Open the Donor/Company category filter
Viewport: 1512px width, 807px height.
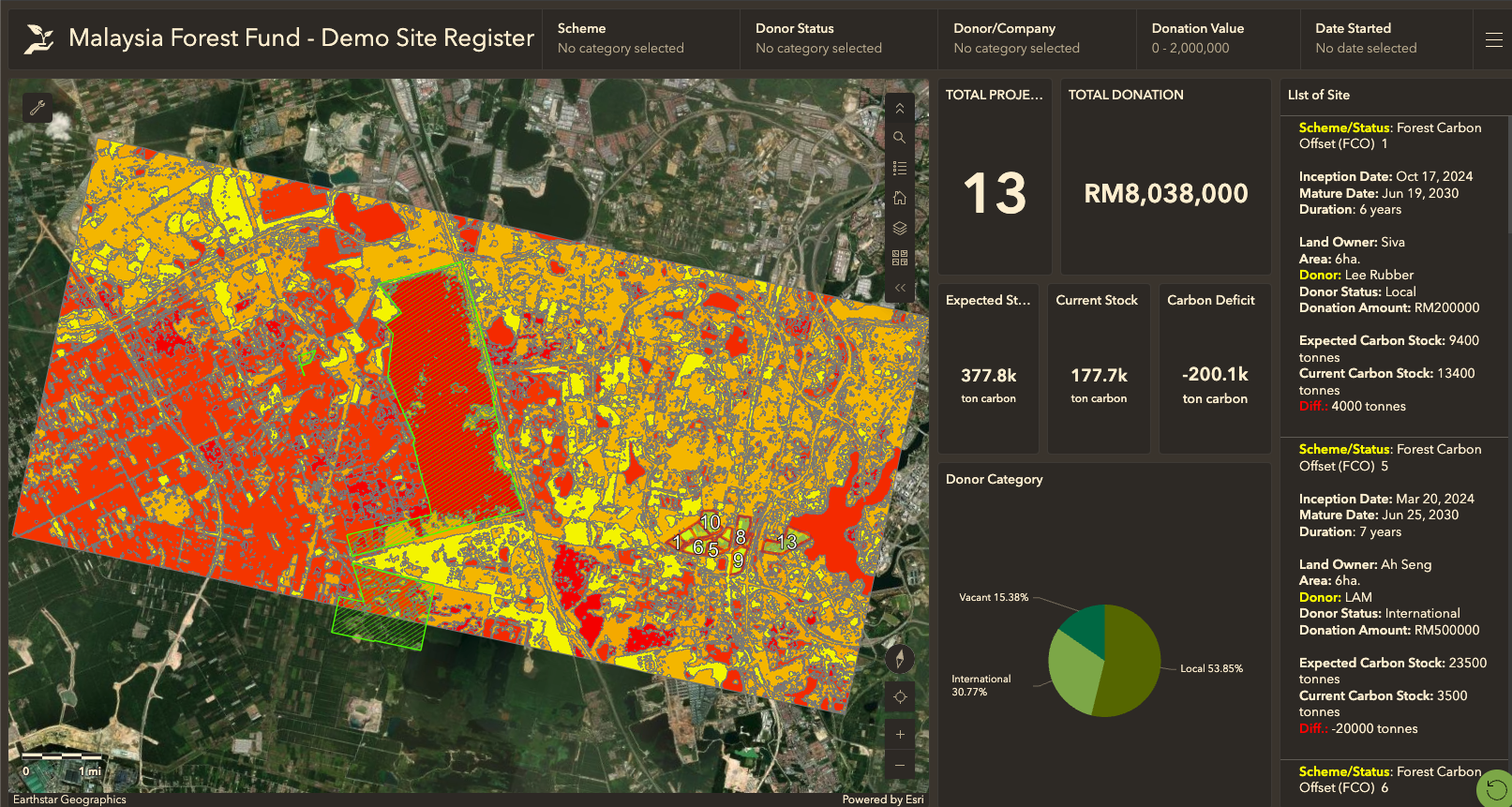(x=1037, y=38)
